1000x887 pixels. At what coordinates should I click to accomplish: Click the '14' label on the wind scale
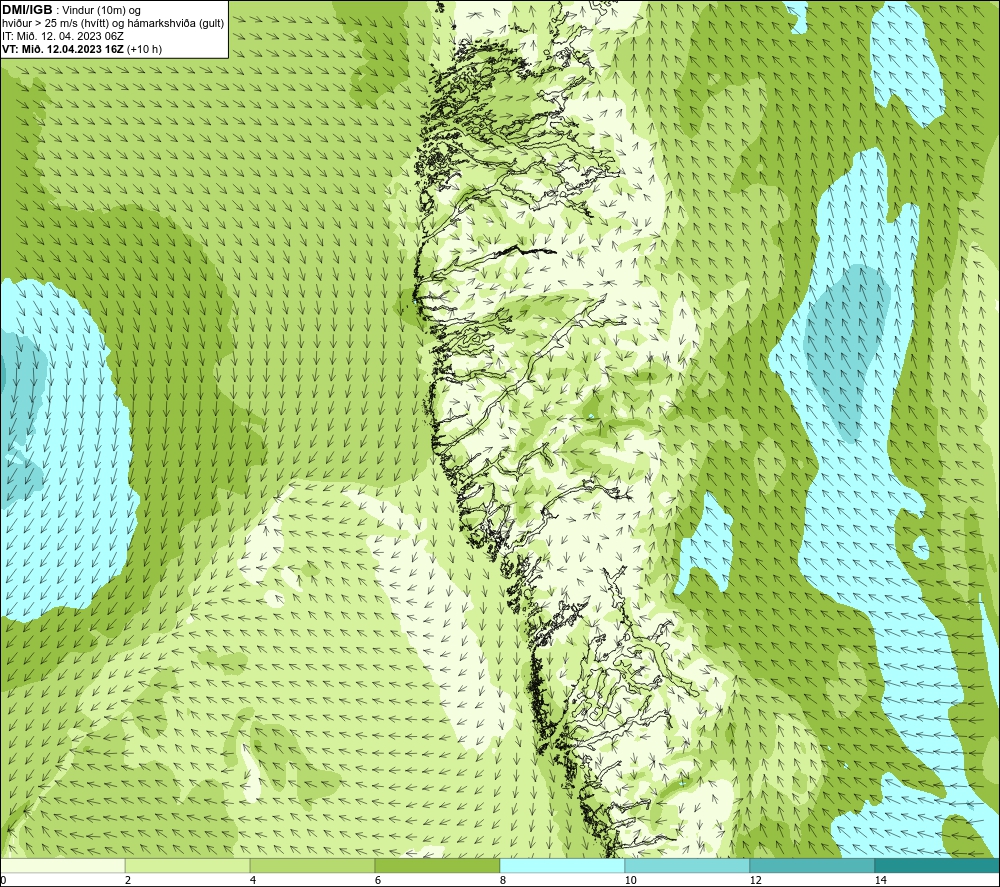pyautogui.click(x=880, y=880)
